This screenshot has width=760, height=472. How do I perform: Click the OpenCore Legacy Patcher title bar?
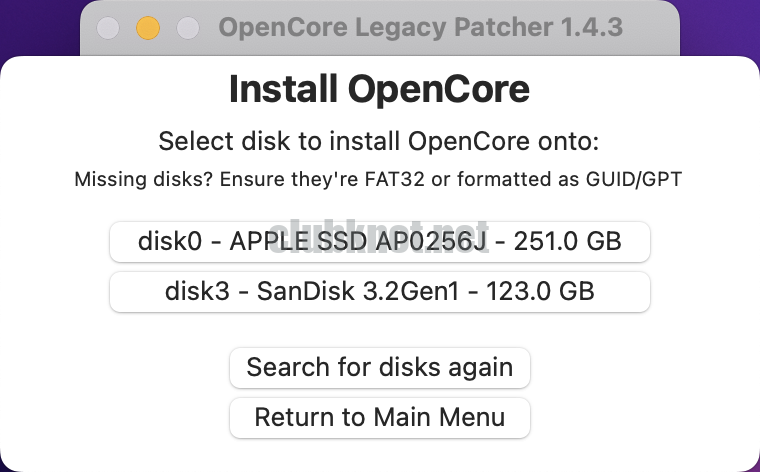click(x=420, y=27)
